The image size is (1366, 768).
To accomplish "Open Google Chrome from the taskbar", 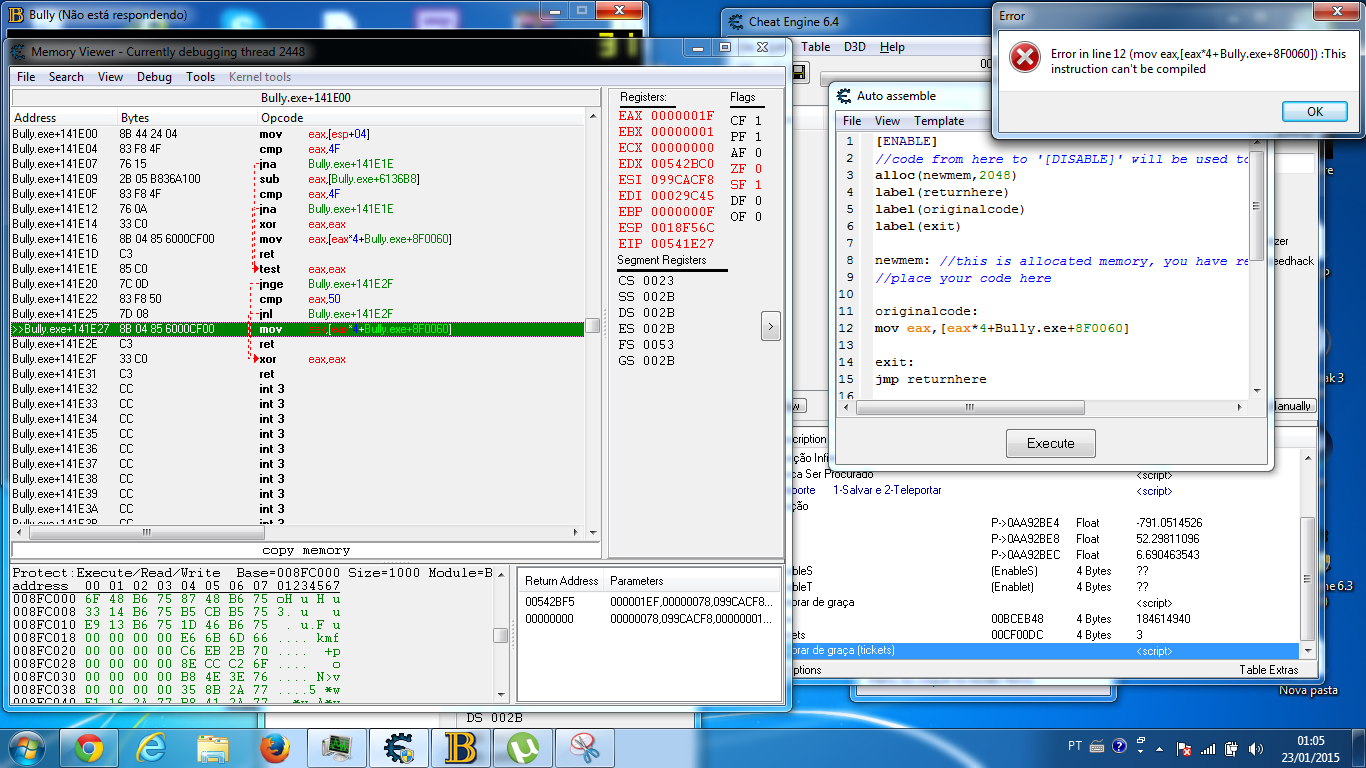I will pos(88,748).
